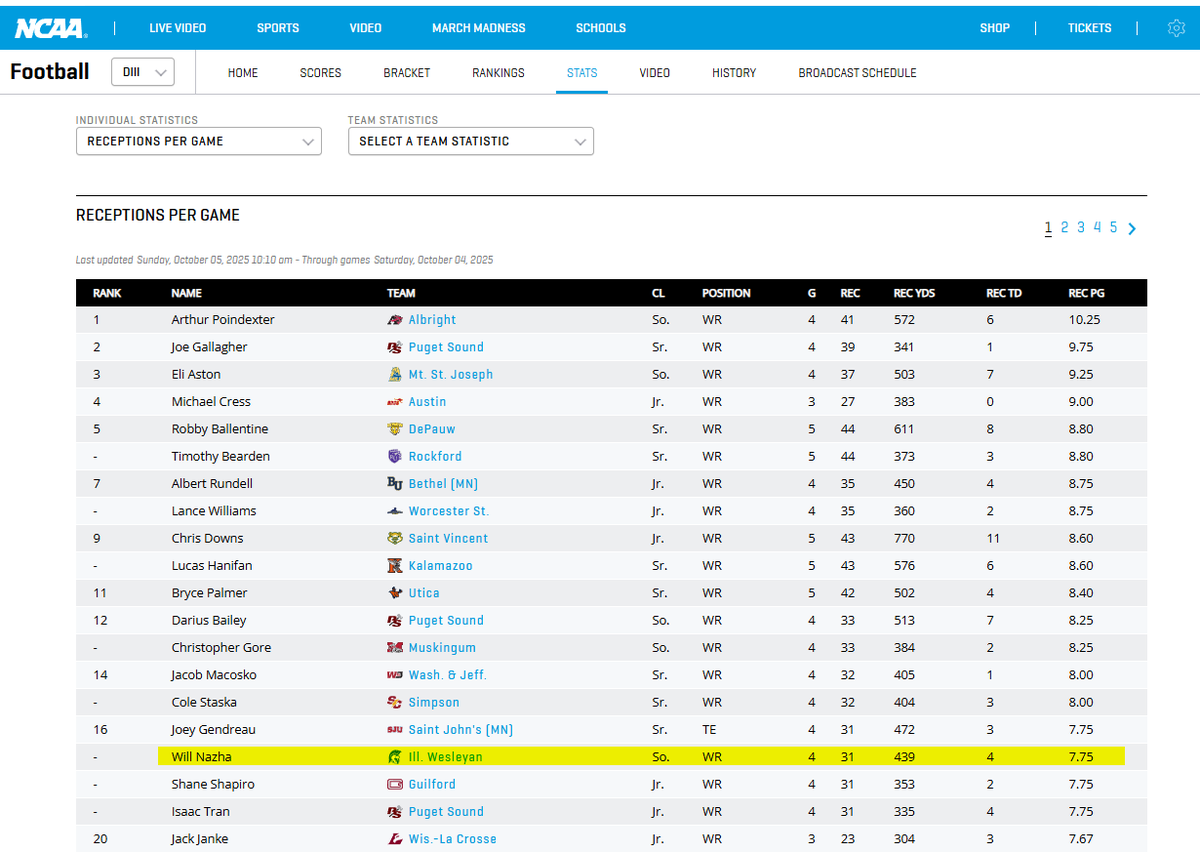
Task: Click the Albright team logo icon
Action: 395,320
